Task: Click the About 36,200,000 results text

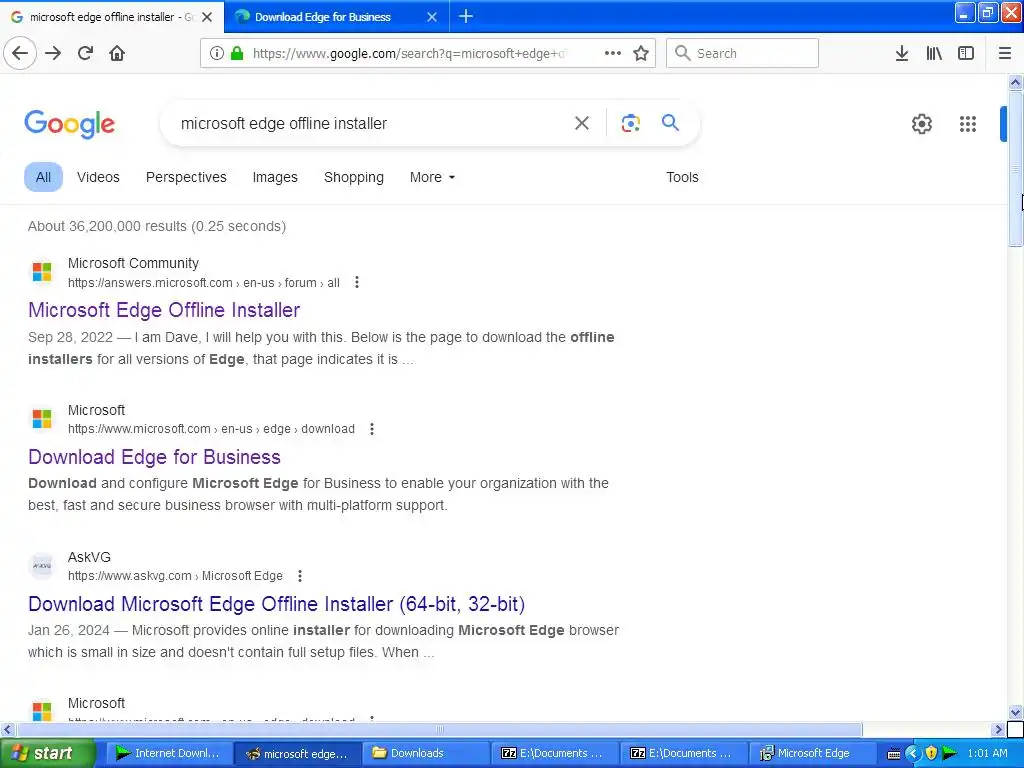Action: click(x=157, y=226)
